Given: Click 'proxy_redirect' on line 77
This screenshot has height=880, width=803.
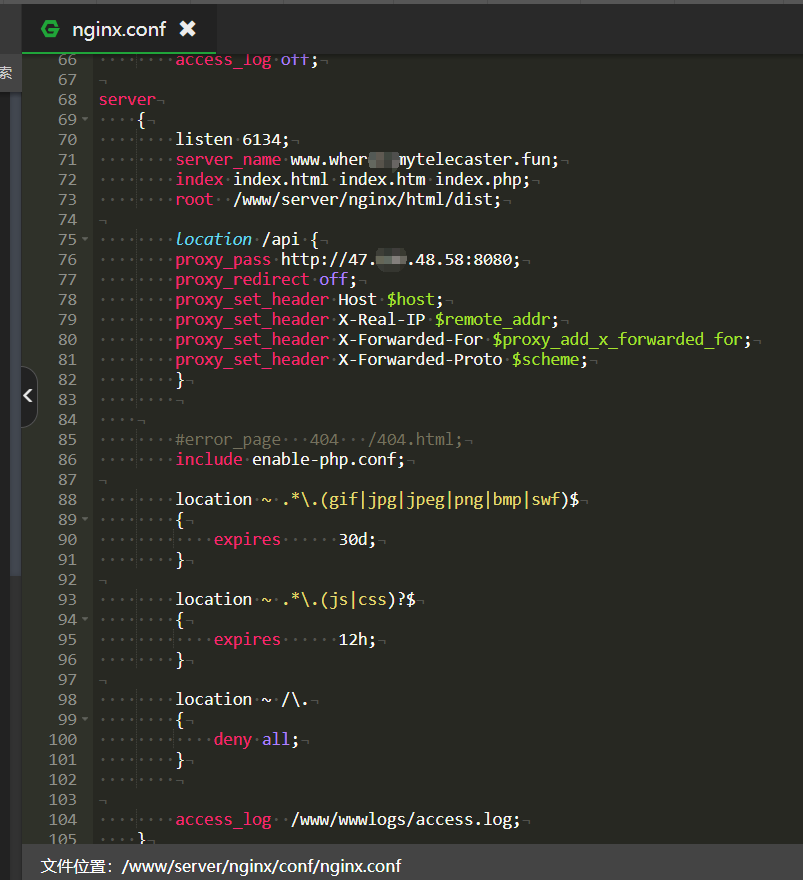Looking at the screenshot, I should click(x=242, y=279).
